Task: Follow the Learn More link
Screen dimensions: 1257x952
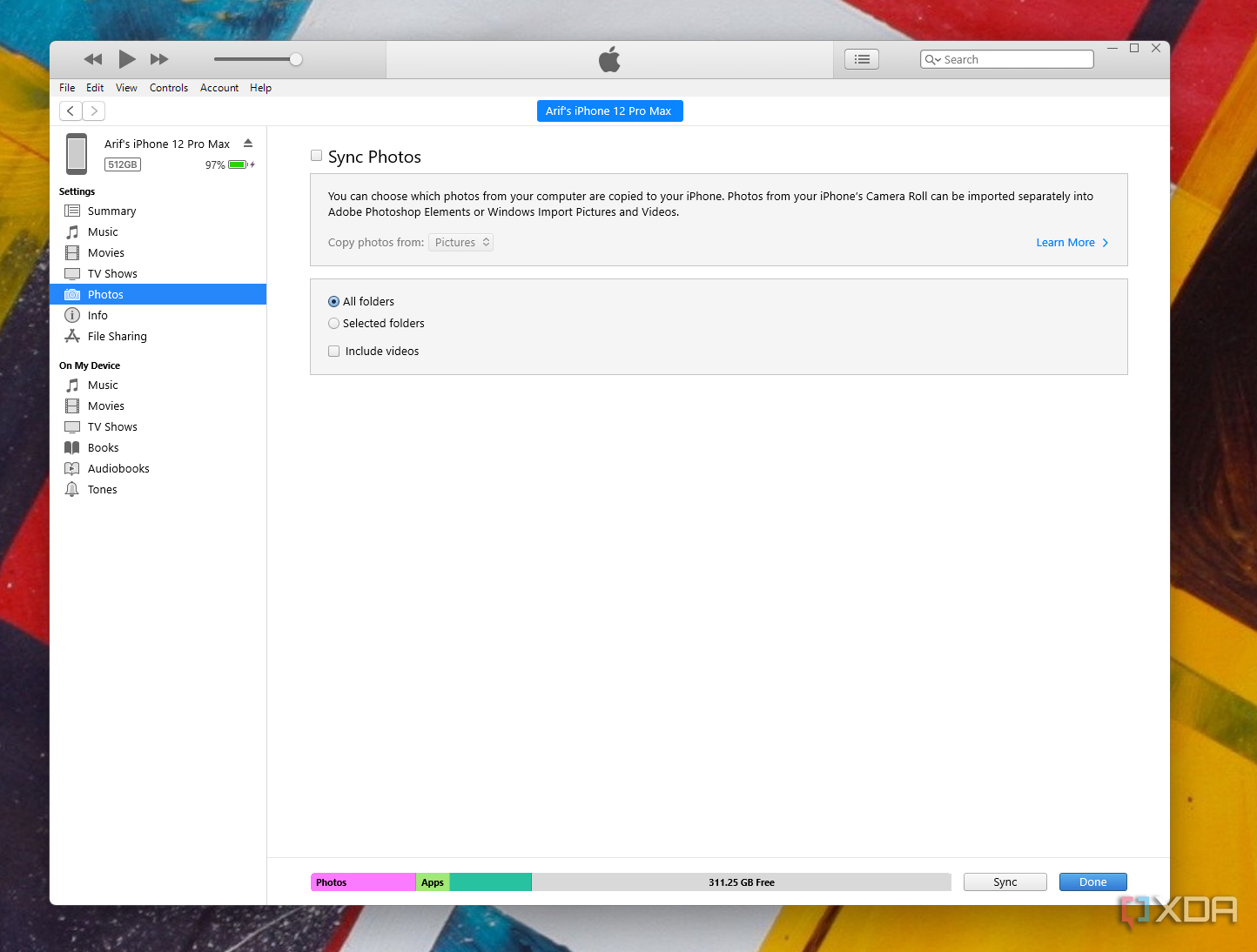Action: [x=1072, y=243]
